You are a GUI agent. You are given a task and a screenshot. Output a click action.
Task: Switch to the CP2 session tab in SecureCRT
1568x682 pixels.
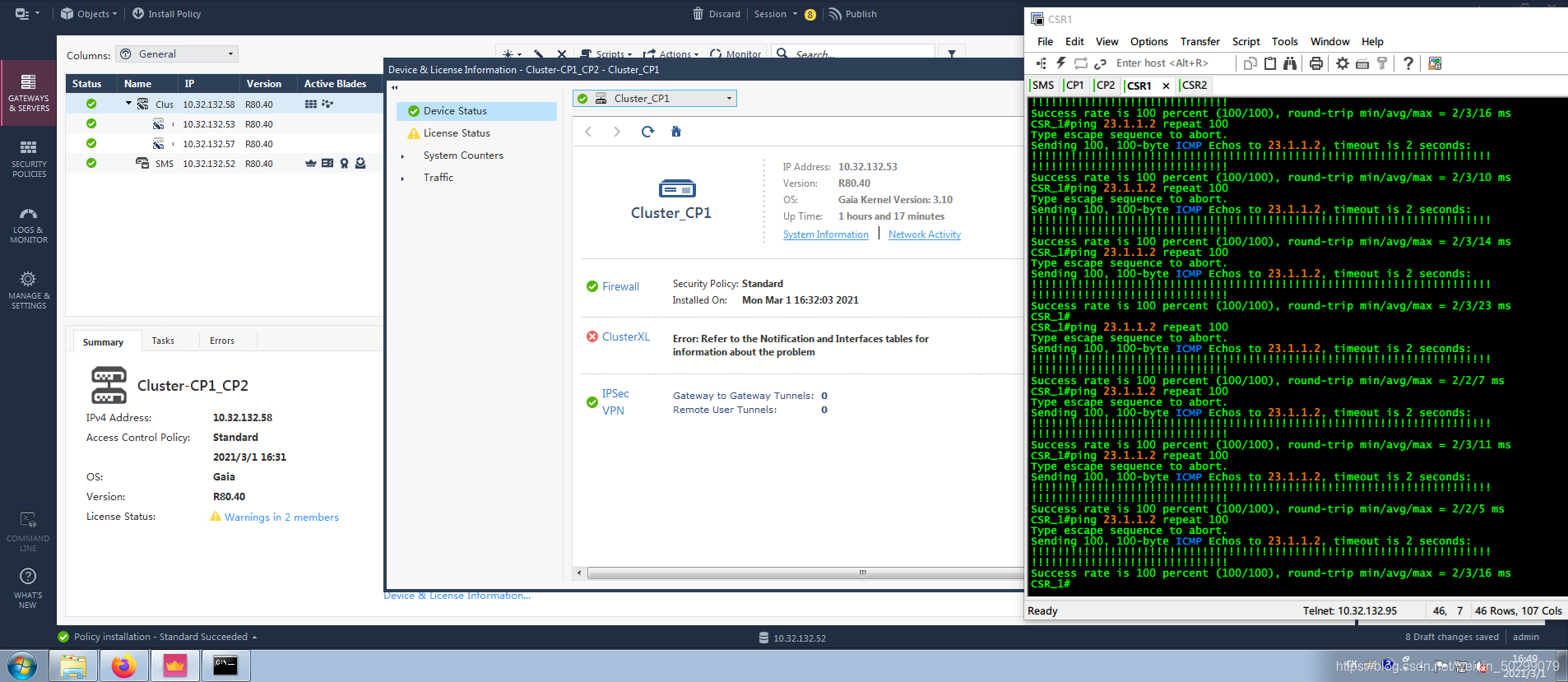pos(1106,86)
